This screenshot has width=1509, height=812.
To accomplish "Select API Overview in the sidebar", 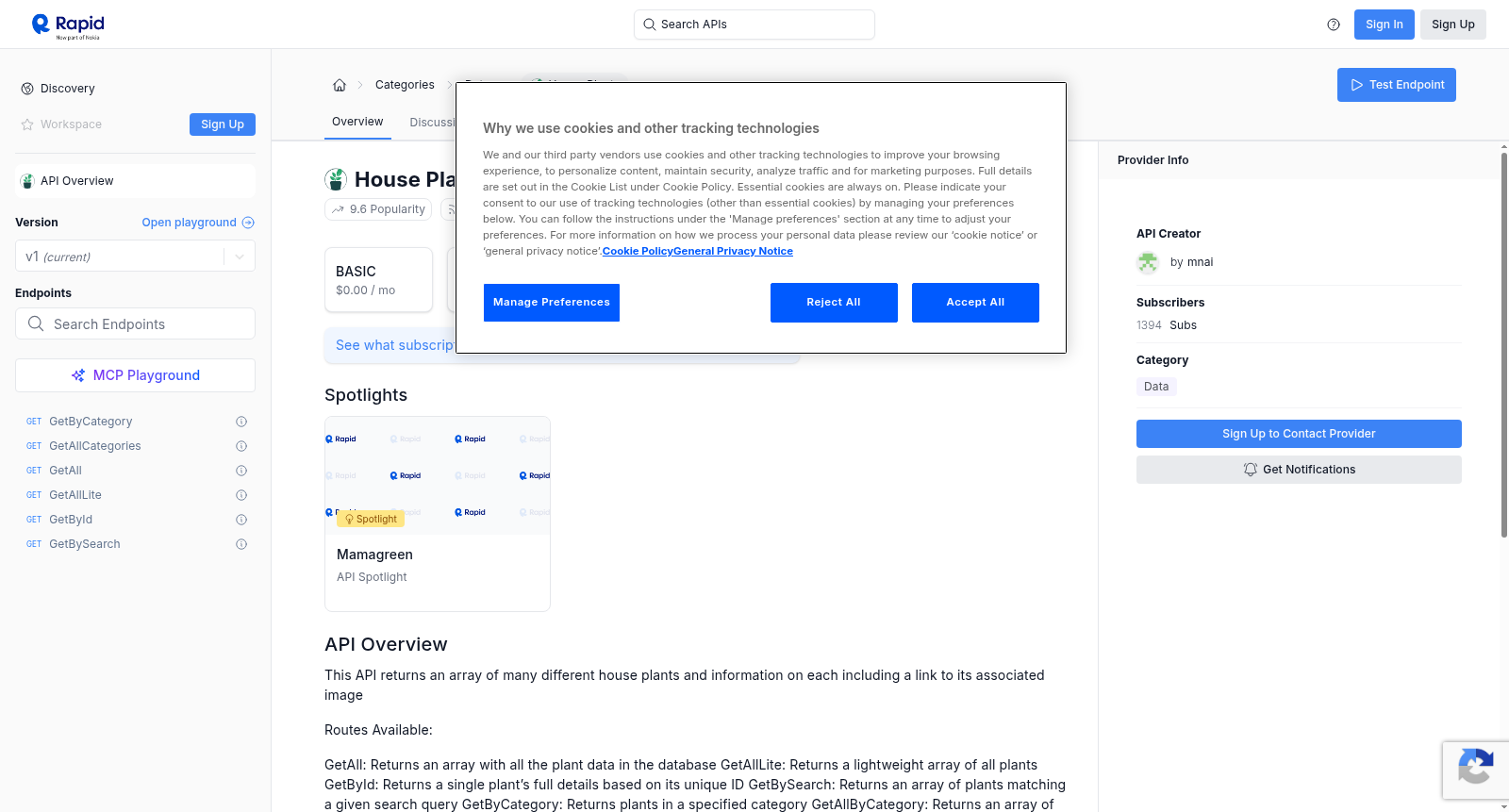I will (135, 181).
